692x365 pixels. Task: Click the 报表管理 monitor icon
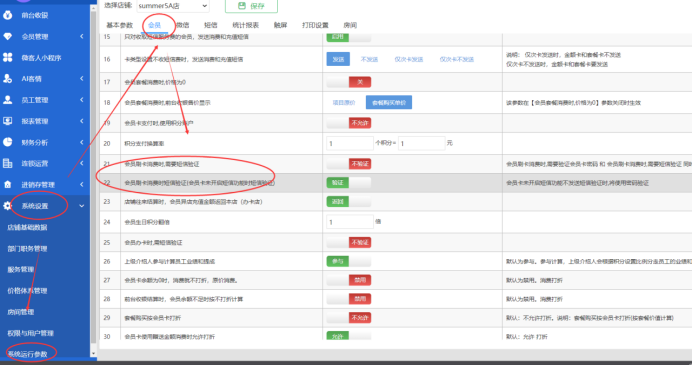(x=8, y=121)
